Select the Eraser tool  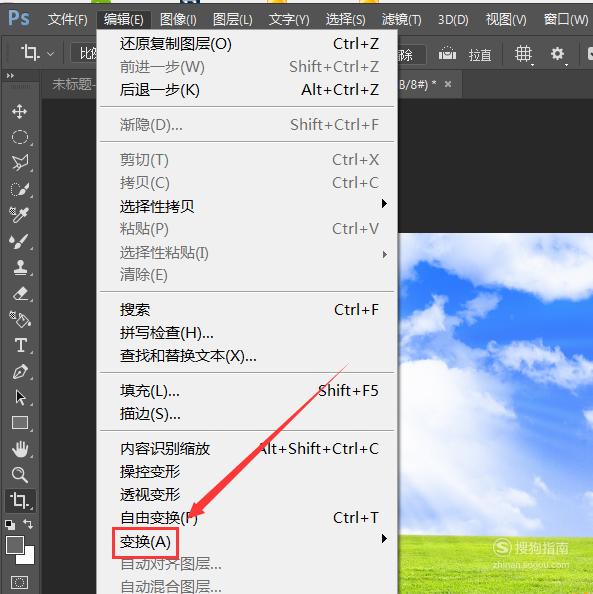click(x=20, y=294)
